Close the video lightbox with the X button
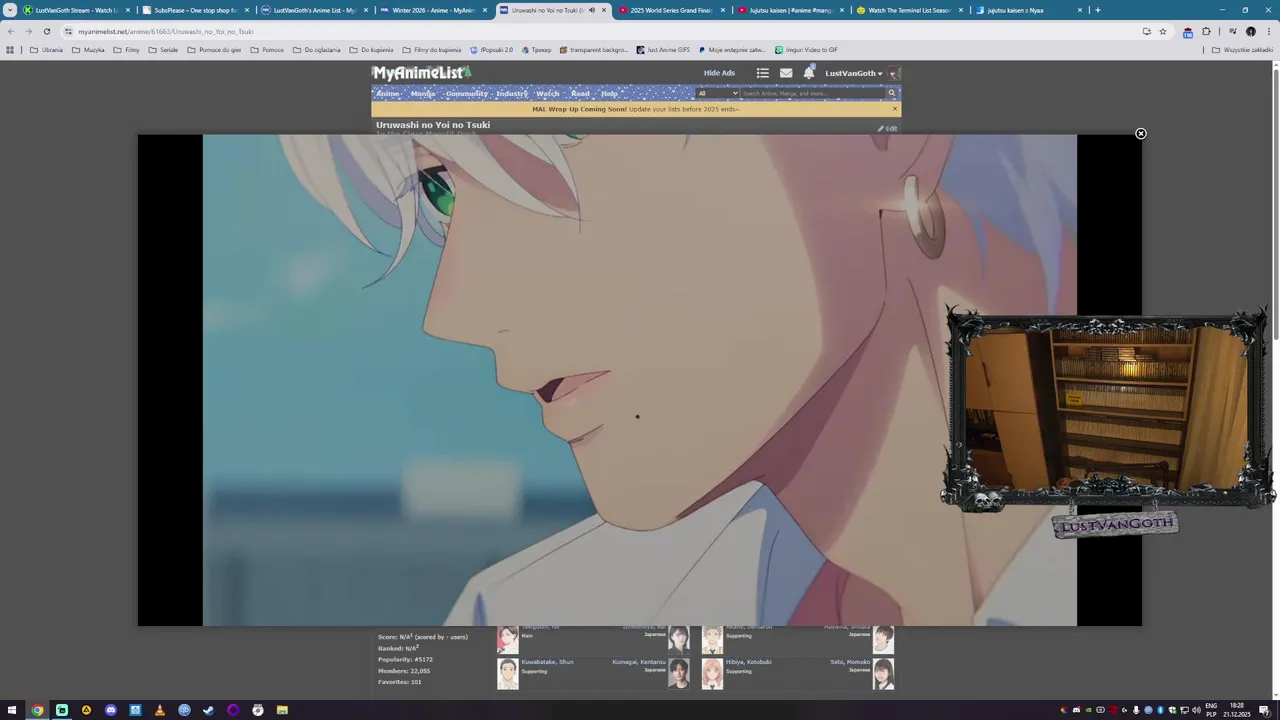The width and height of the screenshot is (1280, 720). [x=1140, y=133]
